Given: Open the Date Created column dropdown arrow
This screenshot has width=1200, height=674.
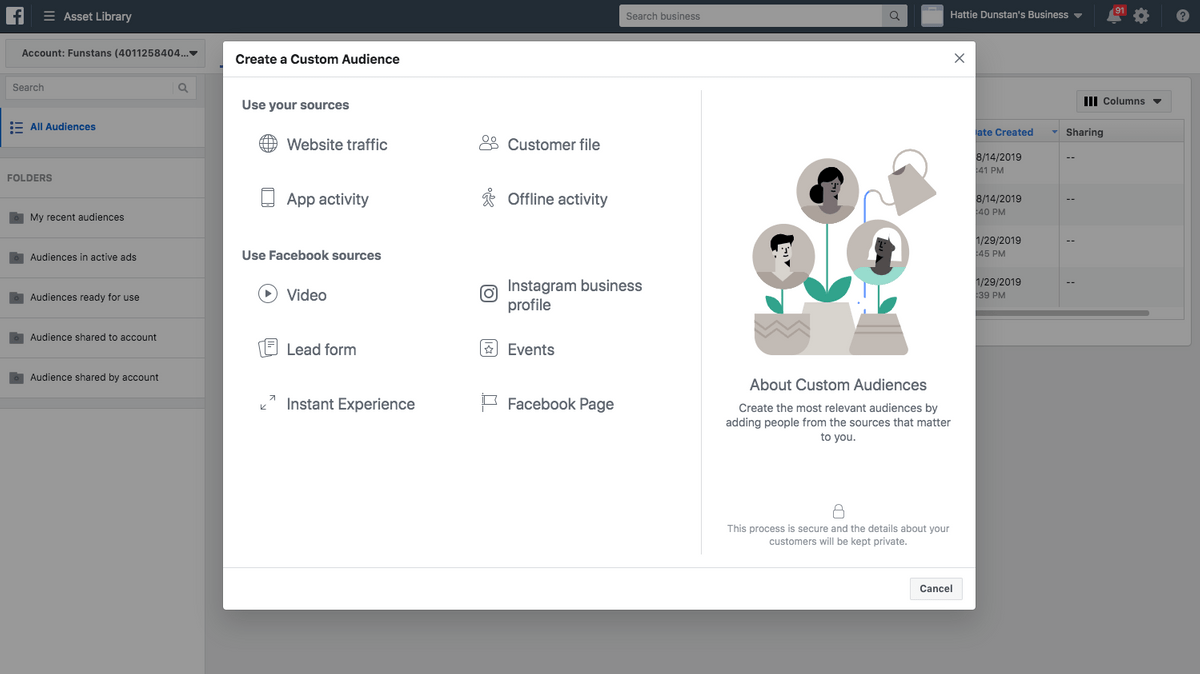Looking at the screenshot, I should pos(1054,132).
